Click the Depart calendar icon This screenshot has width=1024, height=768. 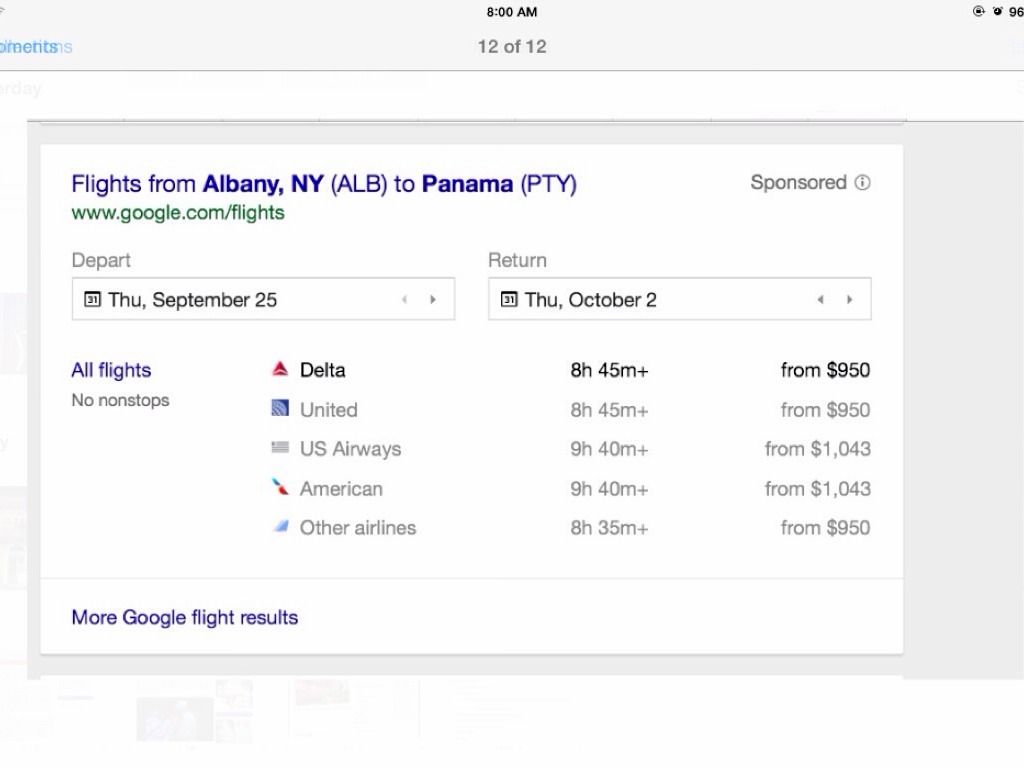(x=92, y=299)
